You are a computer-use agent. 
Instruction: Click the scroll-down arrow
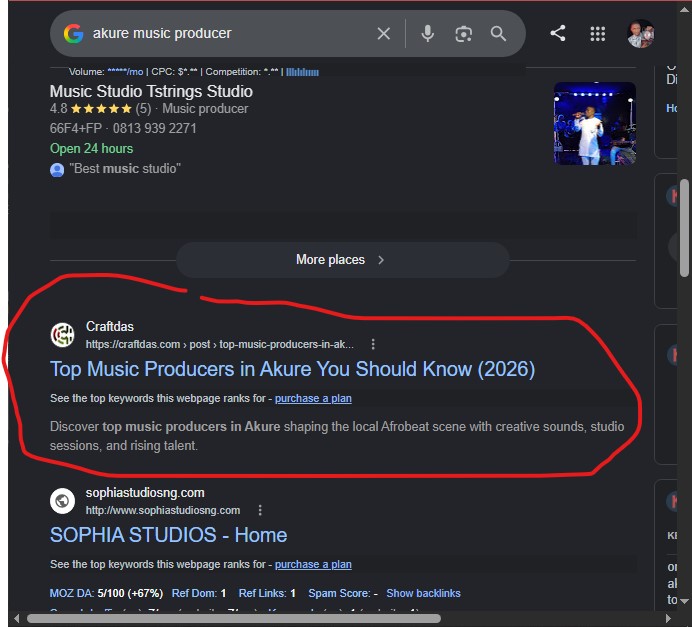point(684,601)
